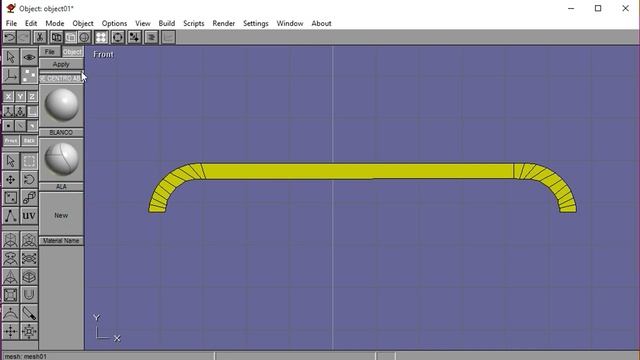Screen dimensions: 640x360
Task: Click the stacked-lines list toolbar icon
Action: click(x=151, y=38)
